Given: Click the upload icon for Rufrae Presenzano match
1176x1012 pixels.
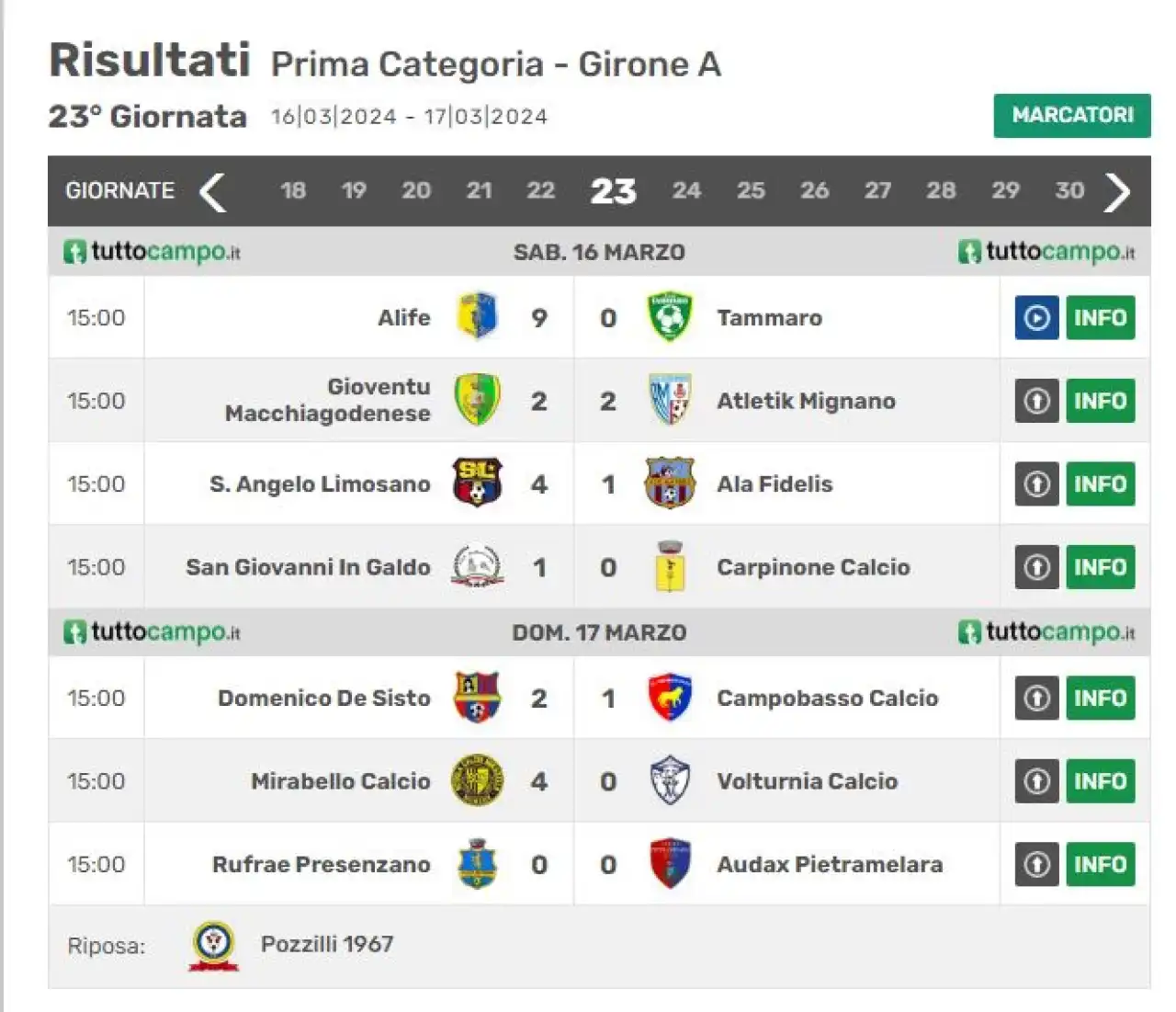Looking at the screenshot, I should [1036, 865].
